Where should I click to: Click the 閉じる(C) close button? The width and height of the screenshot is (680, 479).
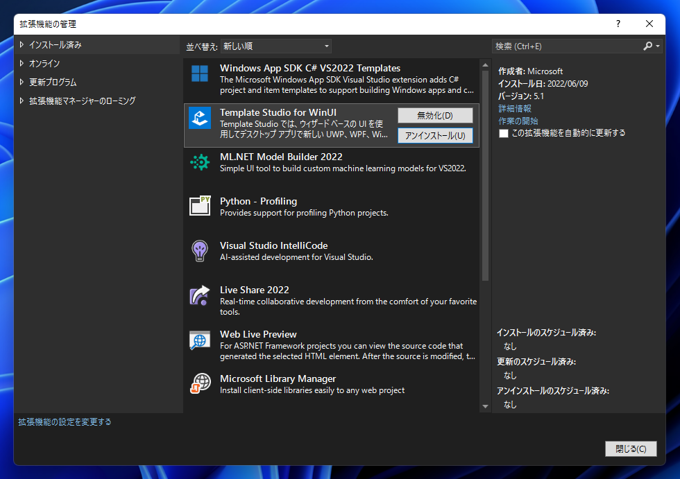pos(631,449)
